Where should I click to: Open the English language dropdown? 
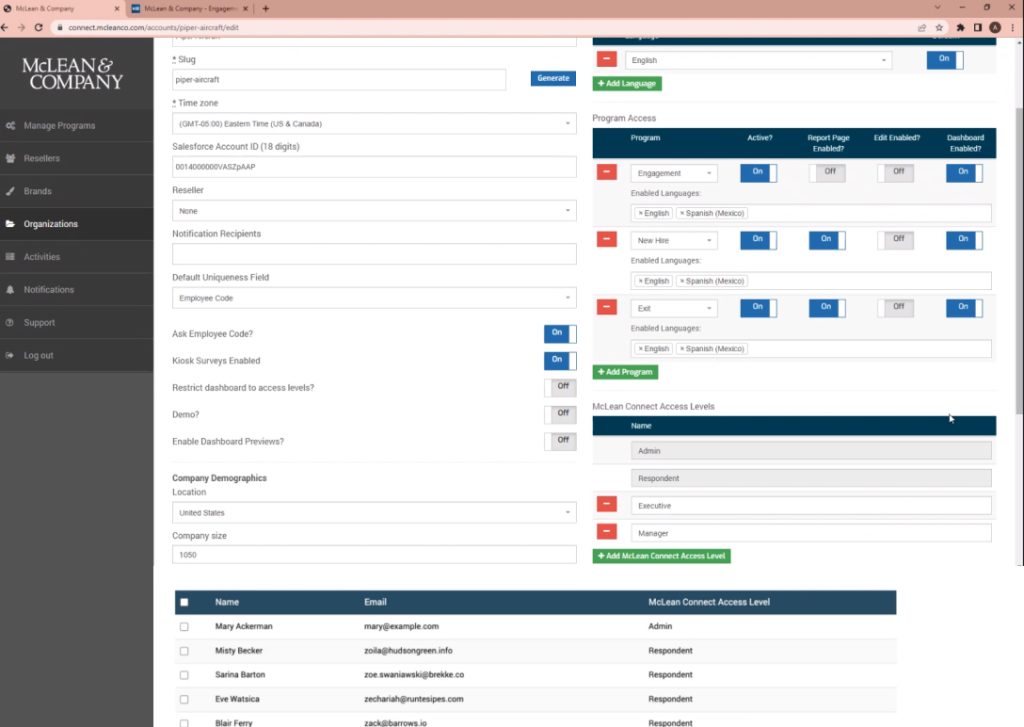[758, 60]
